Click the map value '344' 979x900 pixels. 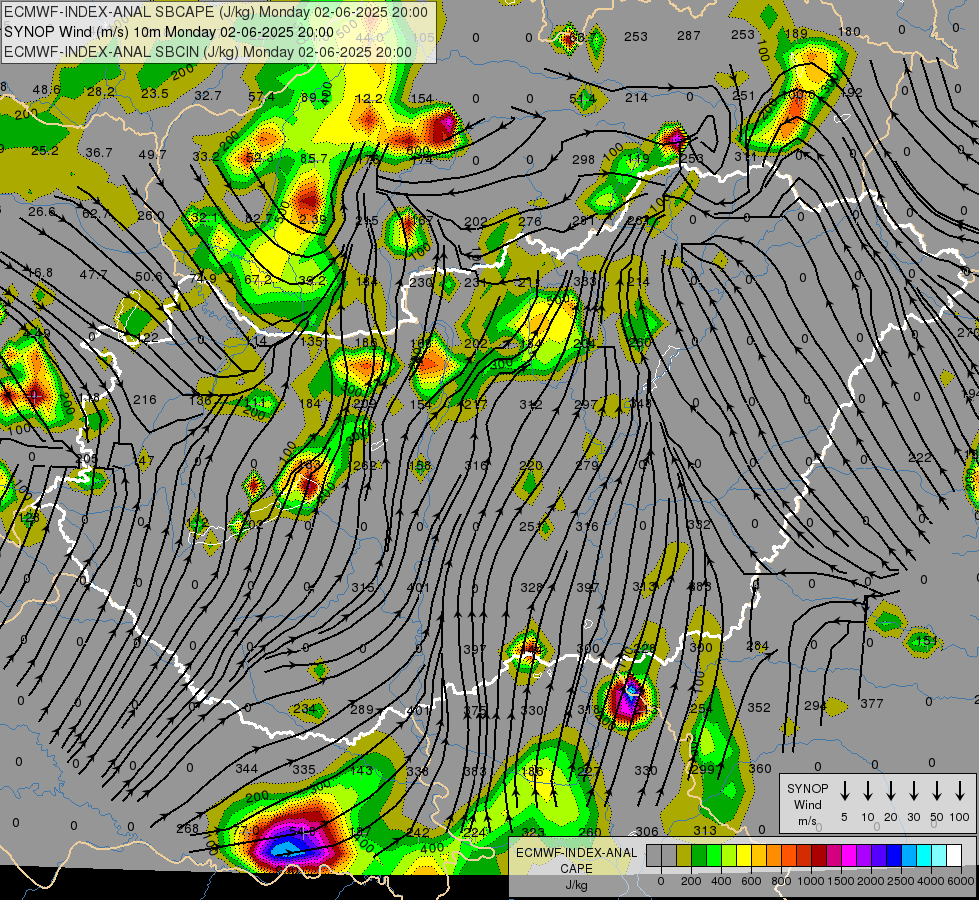247,768
